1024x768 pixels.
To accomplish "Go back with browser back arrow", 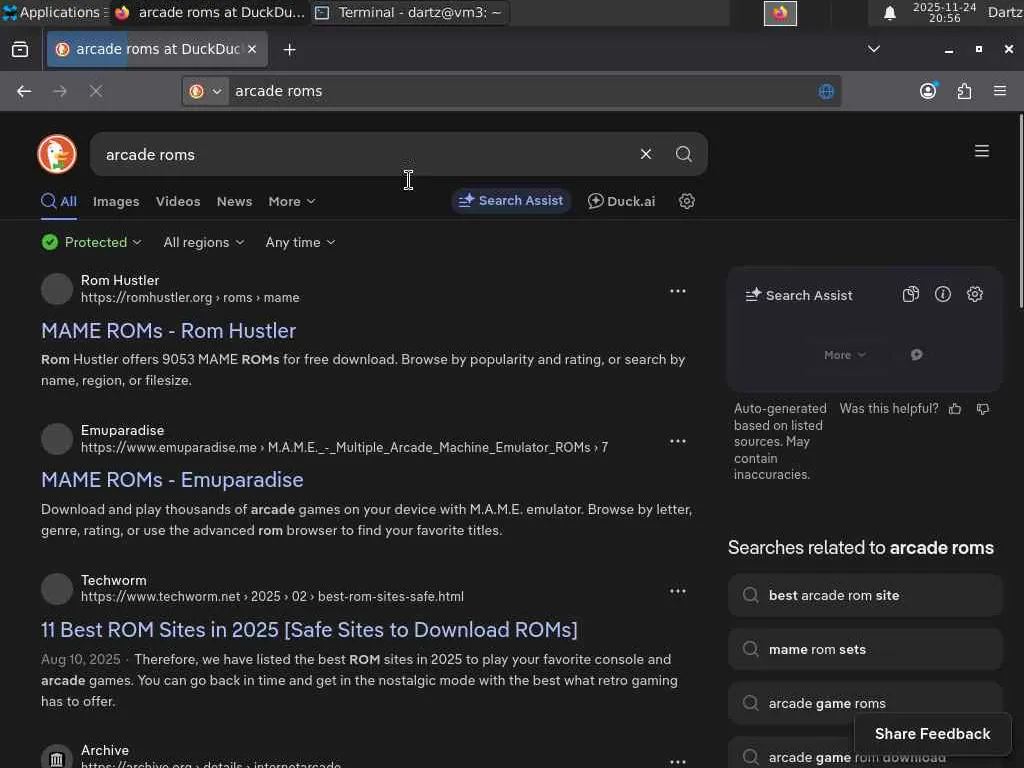I will click(24, 91).
